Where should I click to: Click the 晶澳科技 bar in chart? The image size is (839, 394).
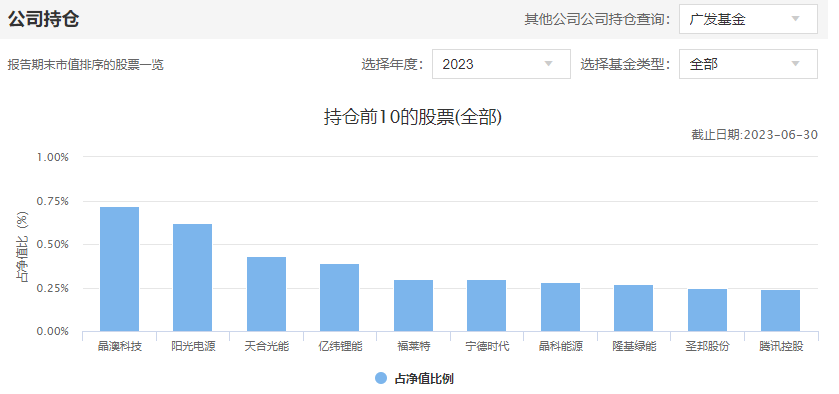tap(119, 269)
